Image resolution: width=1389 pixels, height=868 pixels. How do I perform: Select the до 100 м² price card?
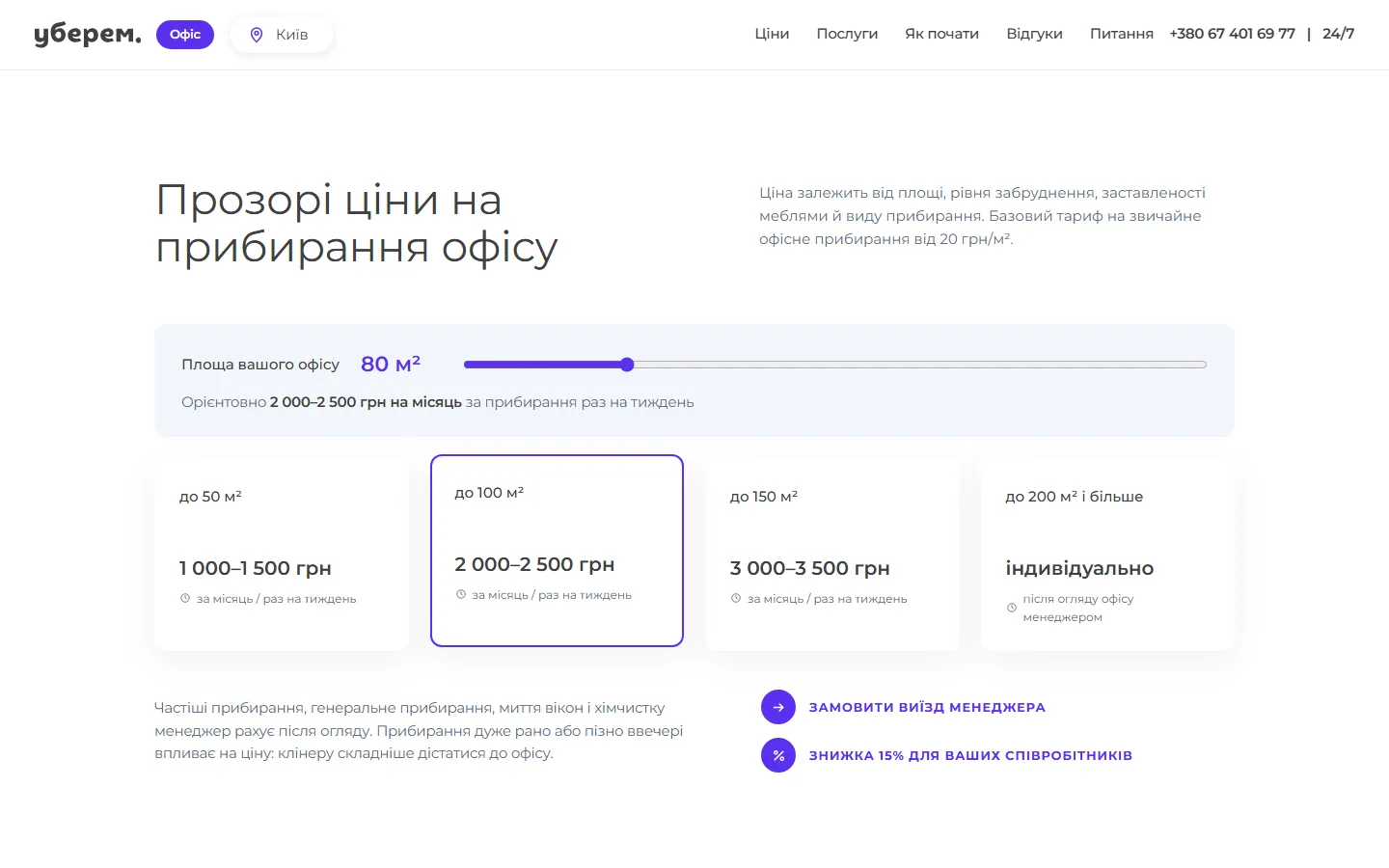tap(557, 551)
